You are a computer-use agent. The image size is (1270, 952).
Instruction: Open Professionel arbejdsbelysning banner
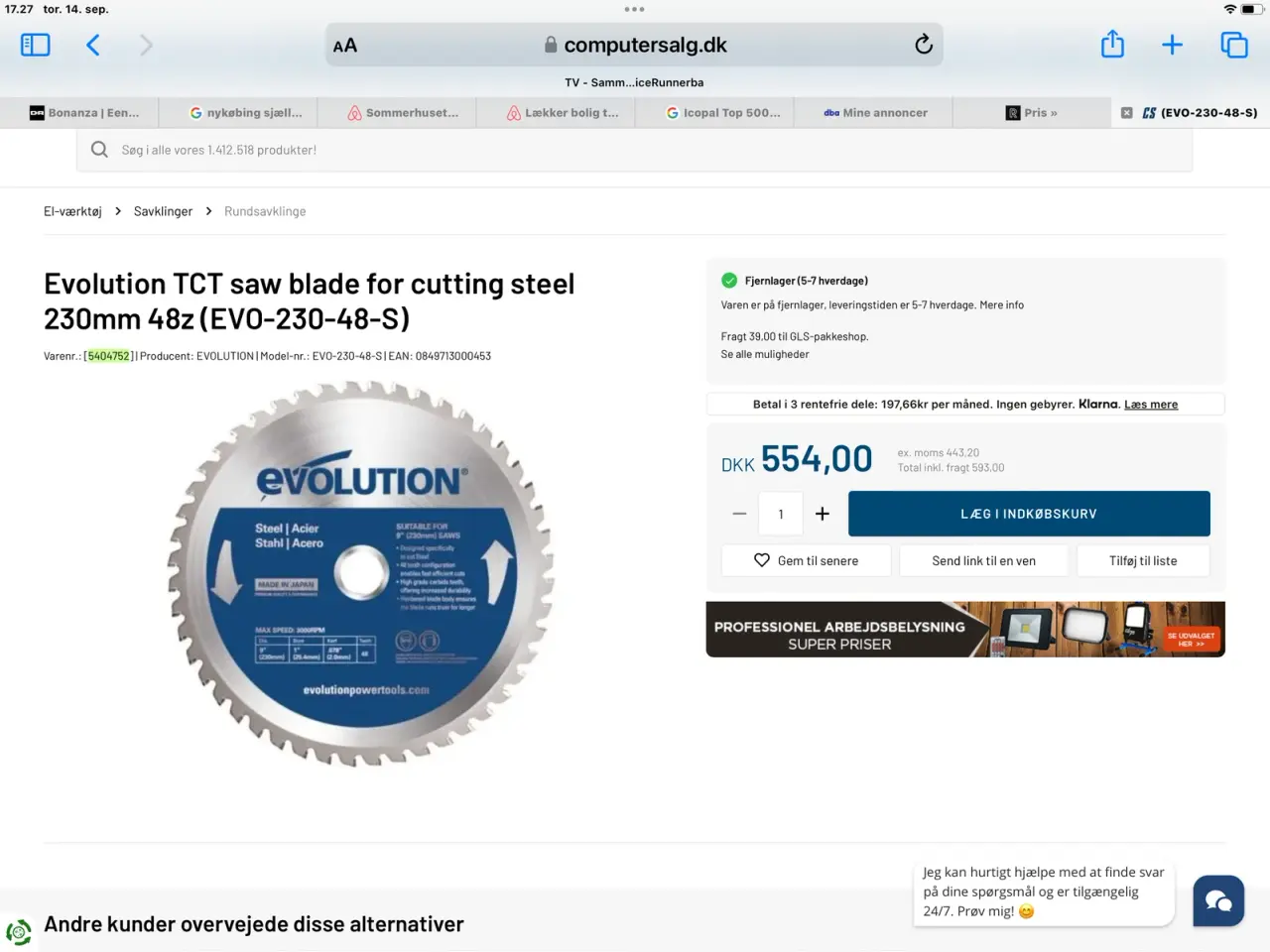coord(965,629)
